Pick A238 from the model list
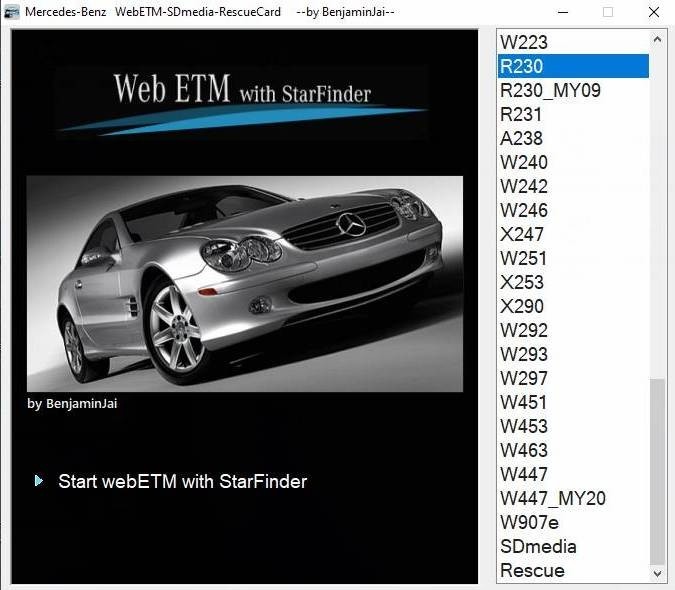 click(573, 138)
